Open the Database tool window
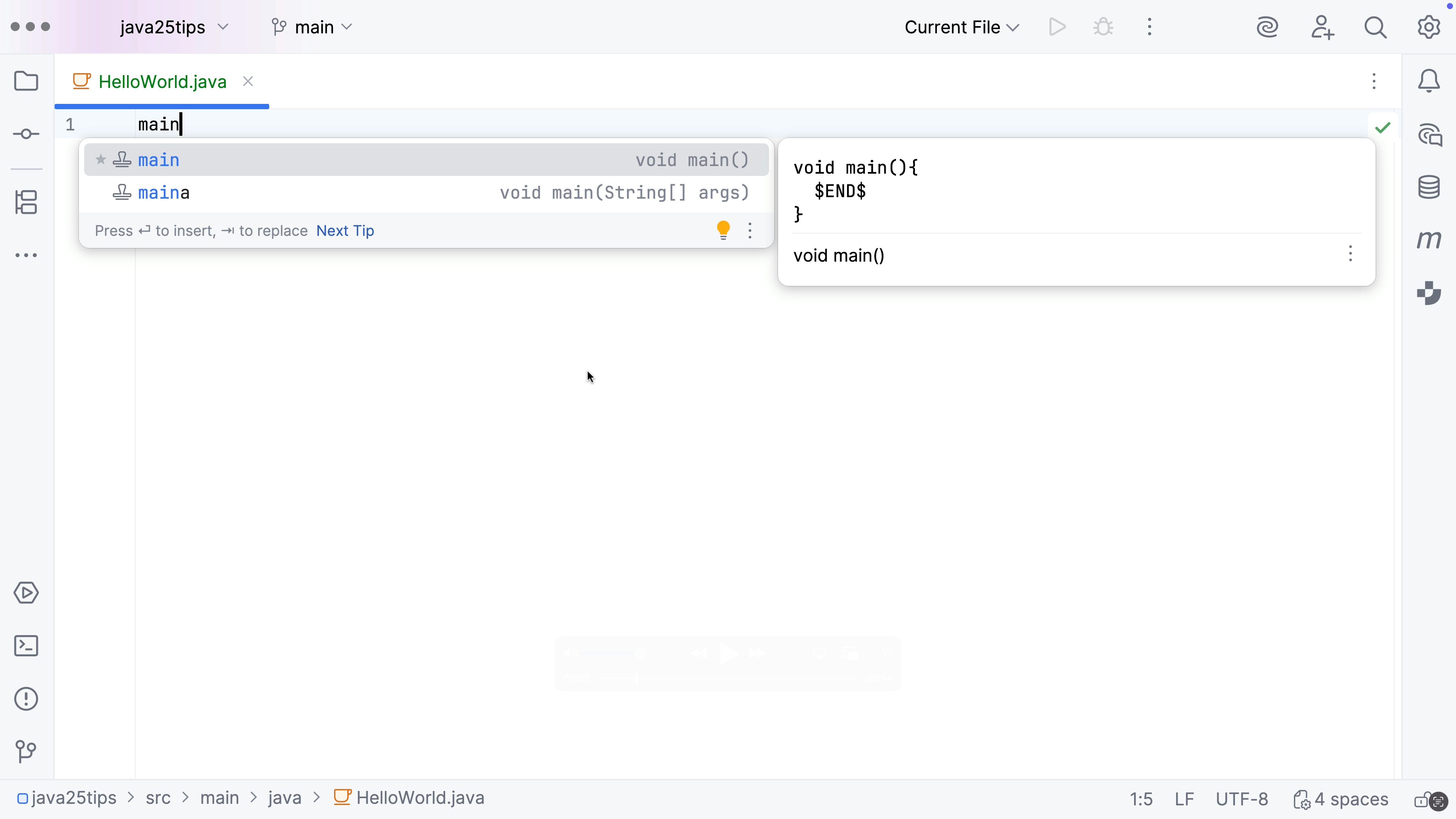Image resolution: width=1456 pixels, height=819 pixels. (x=1429, y=187)
